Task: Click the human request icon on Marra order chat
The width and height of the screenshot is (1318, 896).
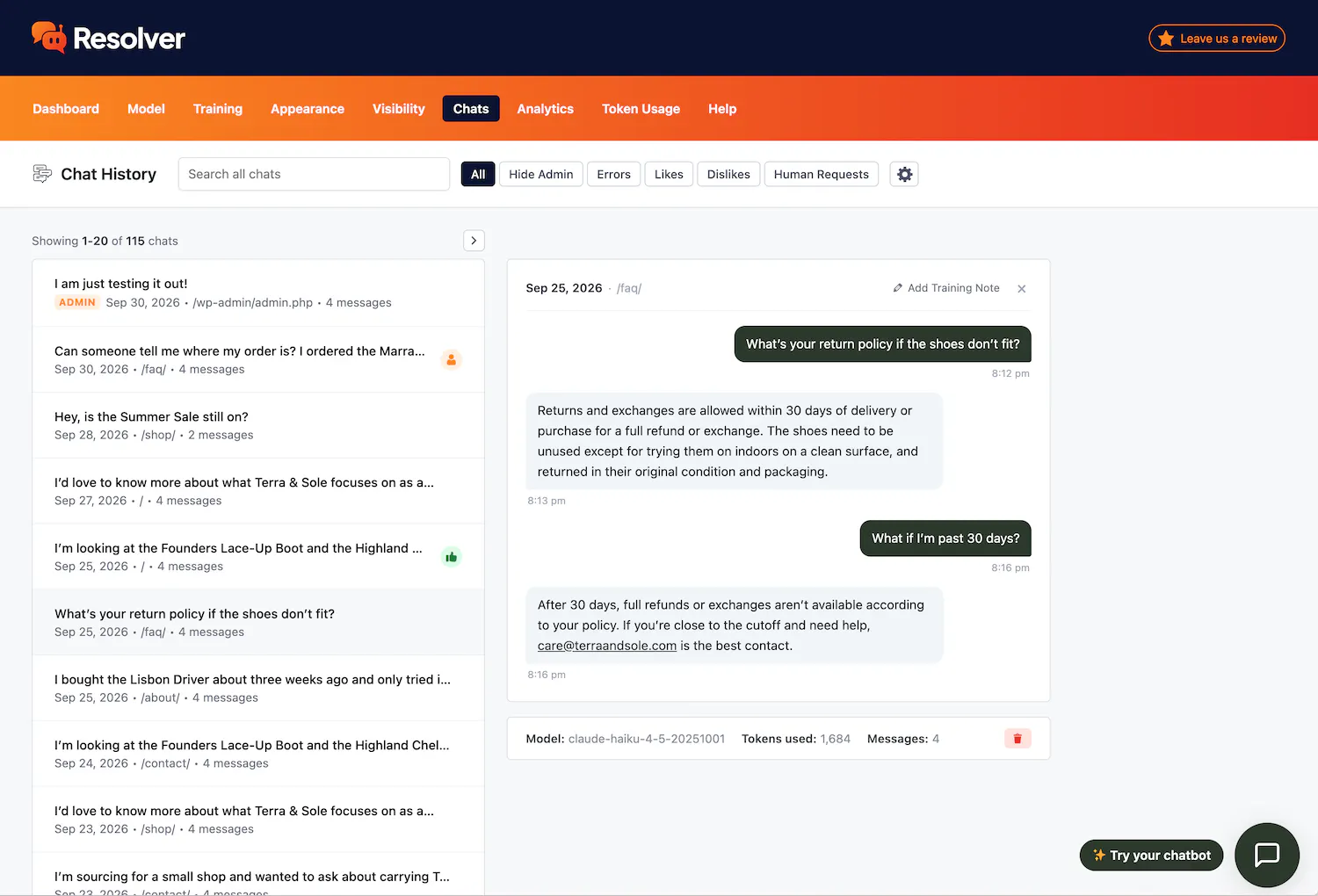Action: pos(451,359)
